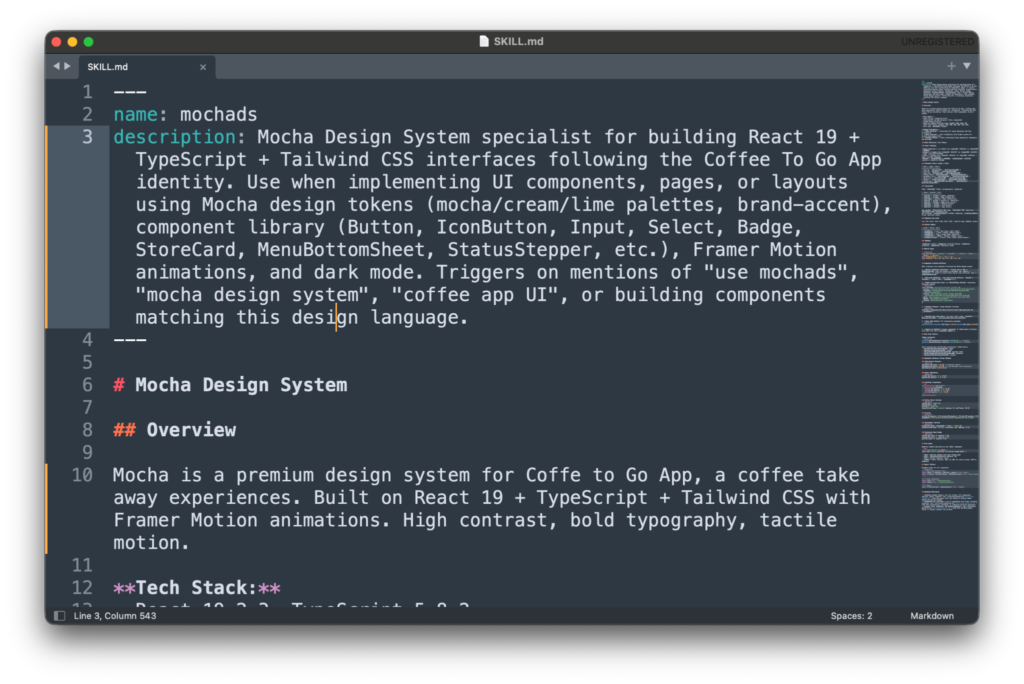
Task: Open the Markdown syntax selector
Action: coord(931,616)
